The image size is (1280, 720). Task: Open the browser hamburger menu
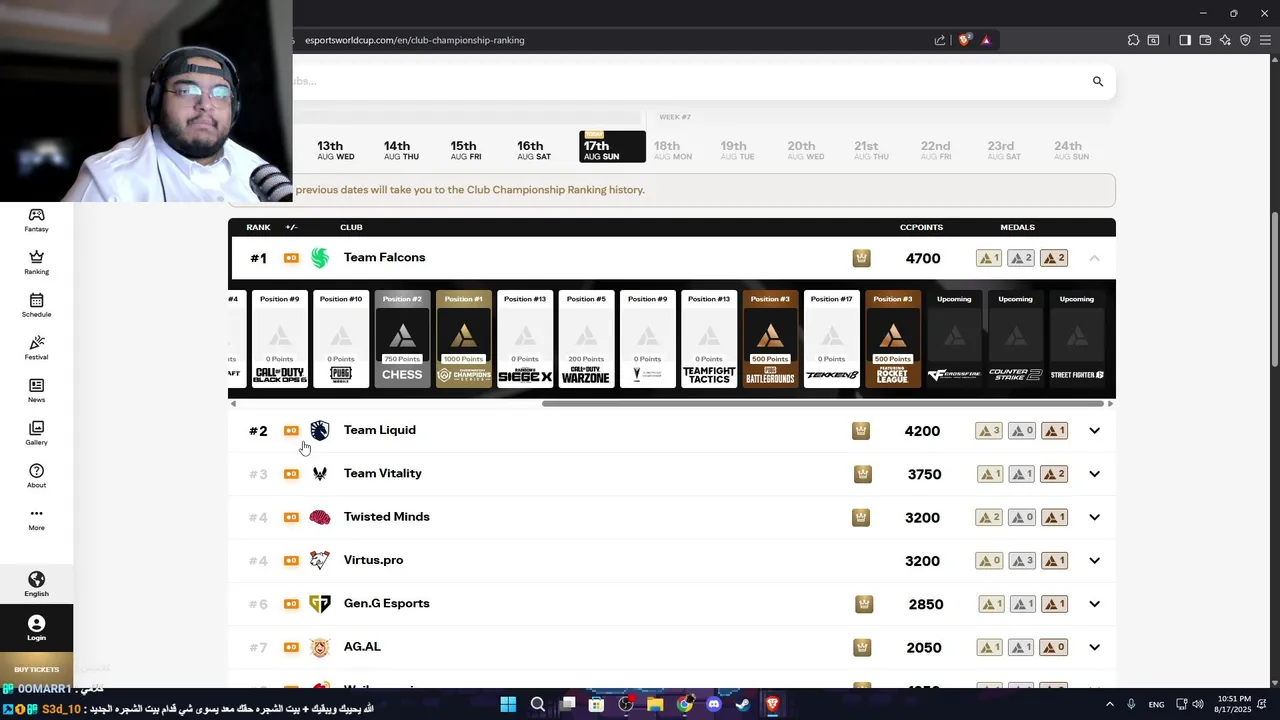point(1265,40)
